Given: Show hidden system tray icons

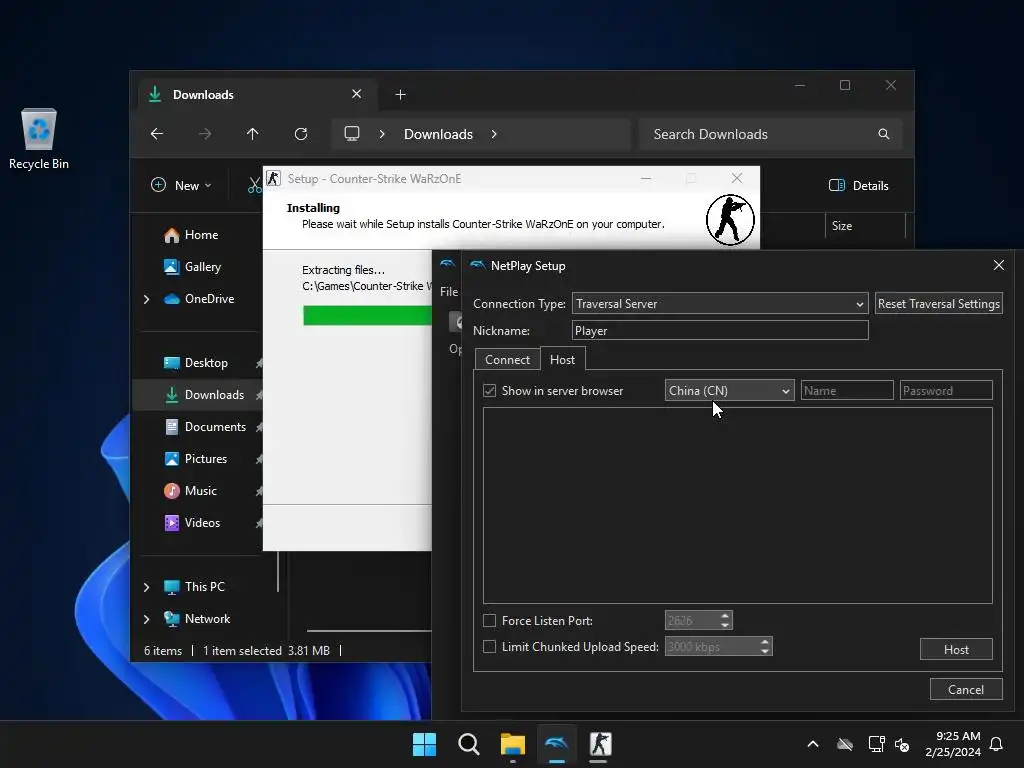Looking at the screenshot, I should (813, 744).
